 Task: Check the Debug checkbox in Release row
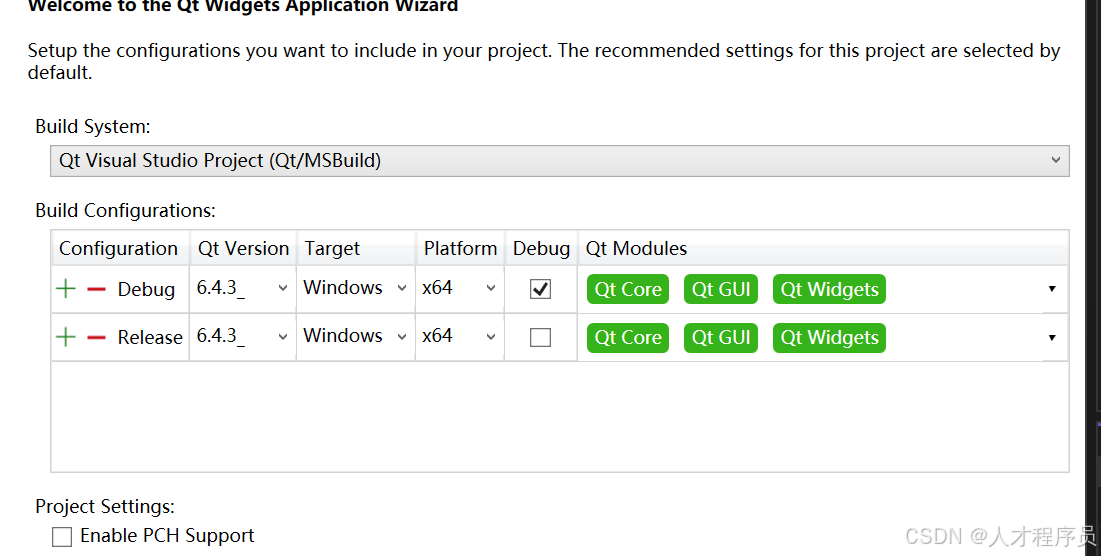tap(540, 337)
